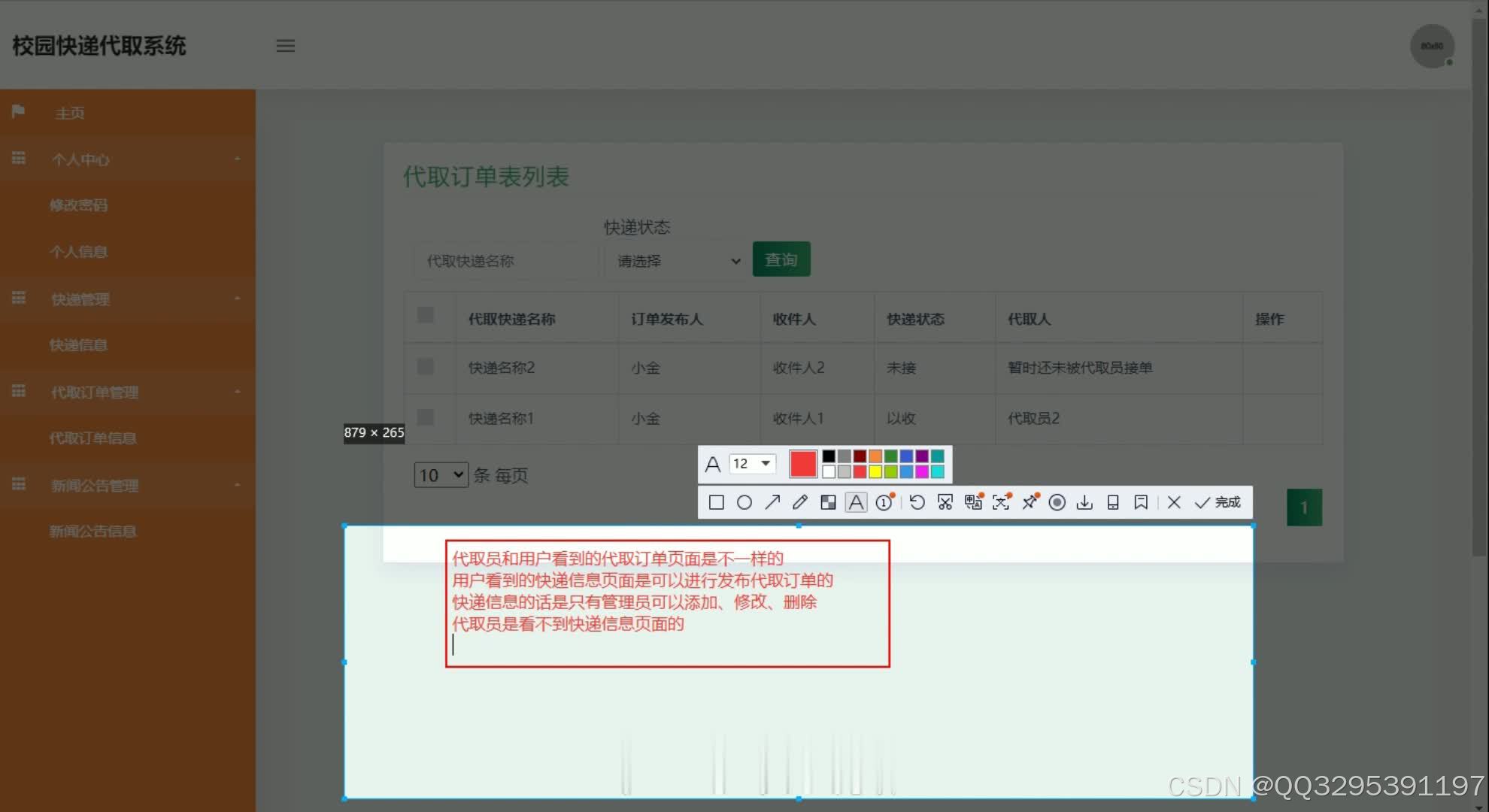Click the OCR text recognition icon
The height and width of the screenshot is (812, 1489).
point(1002,501)
